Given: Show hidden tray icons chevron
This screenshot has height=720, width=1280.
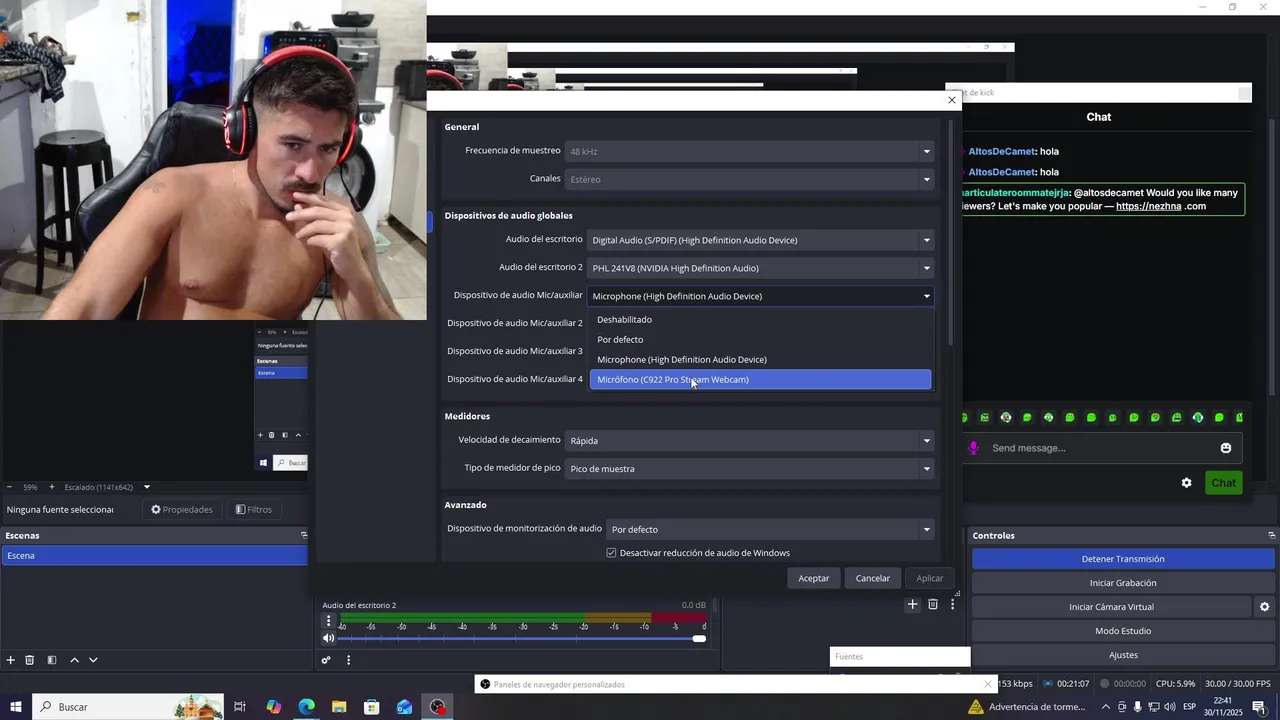Looking at the screenshot, I should tap(1105, 707).
